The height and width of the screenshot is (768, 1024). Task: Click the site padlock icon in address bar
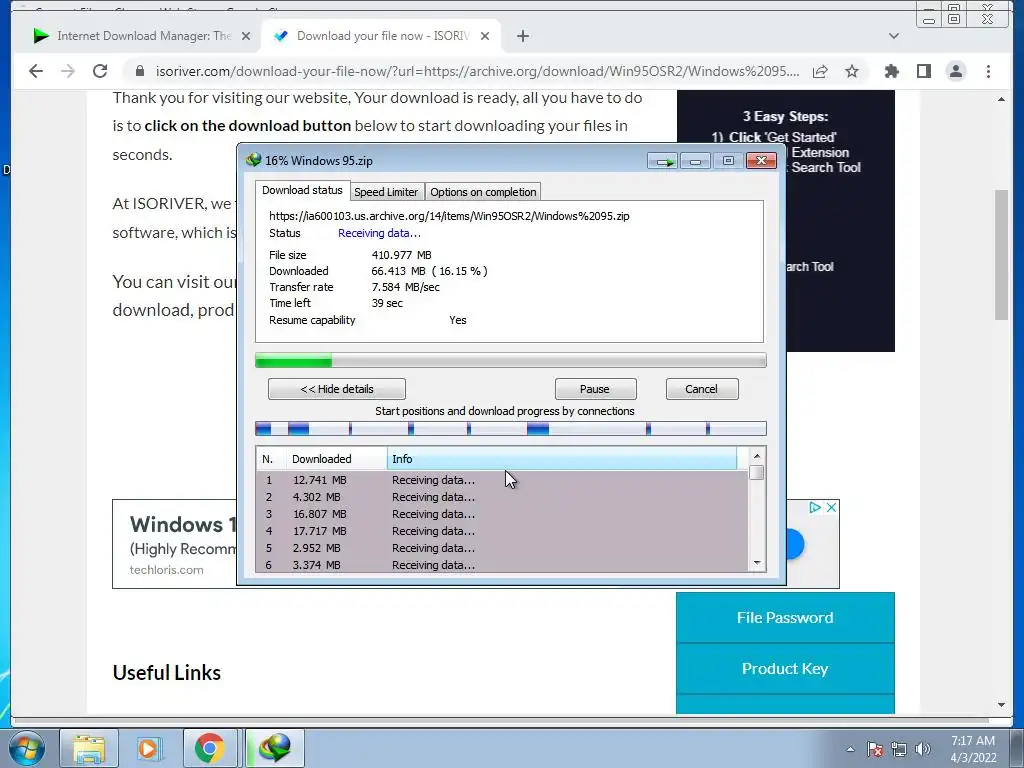[x=140, y=71]
